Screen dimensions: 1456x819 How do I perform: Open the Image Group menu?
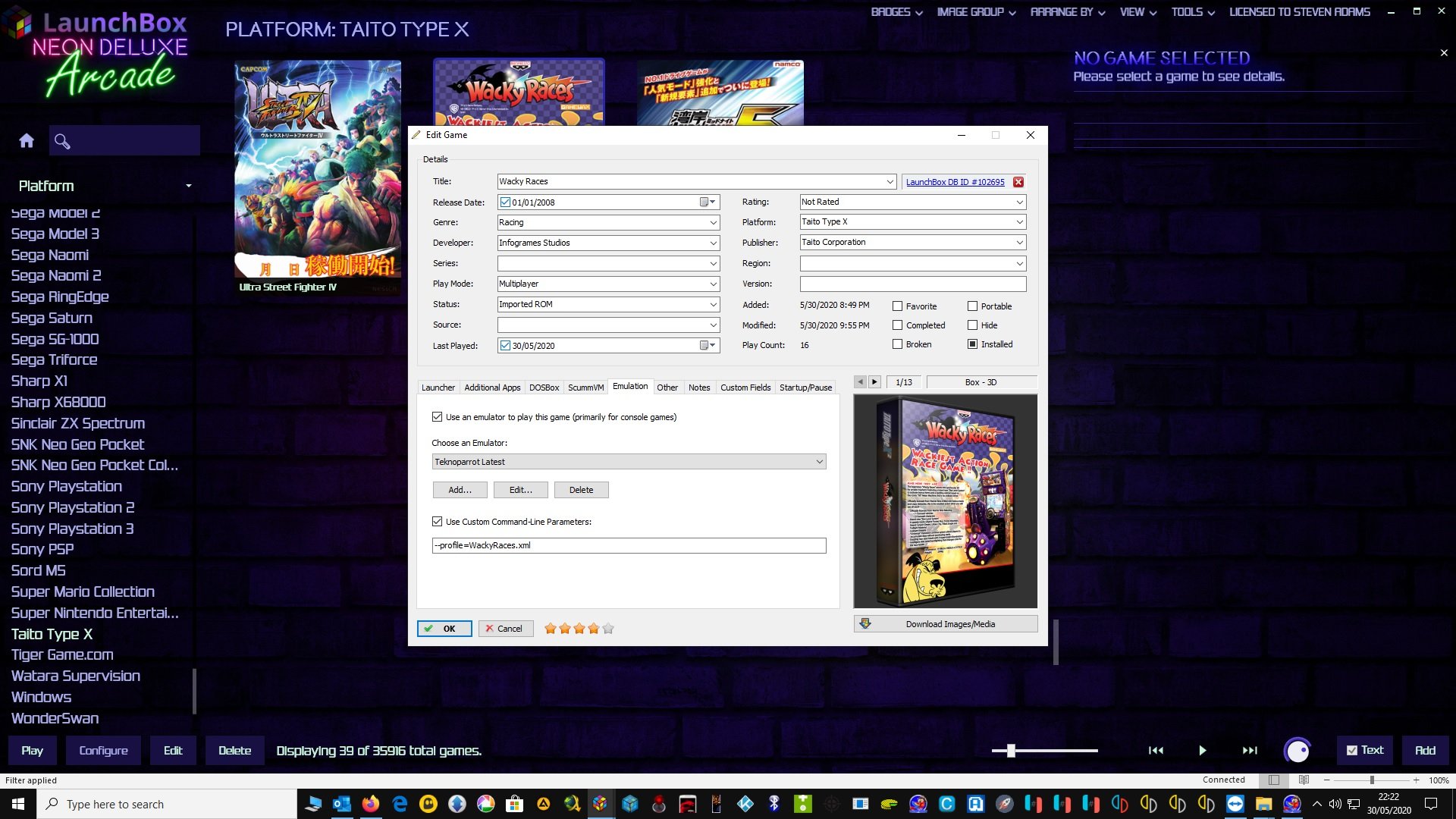[976, 12]
